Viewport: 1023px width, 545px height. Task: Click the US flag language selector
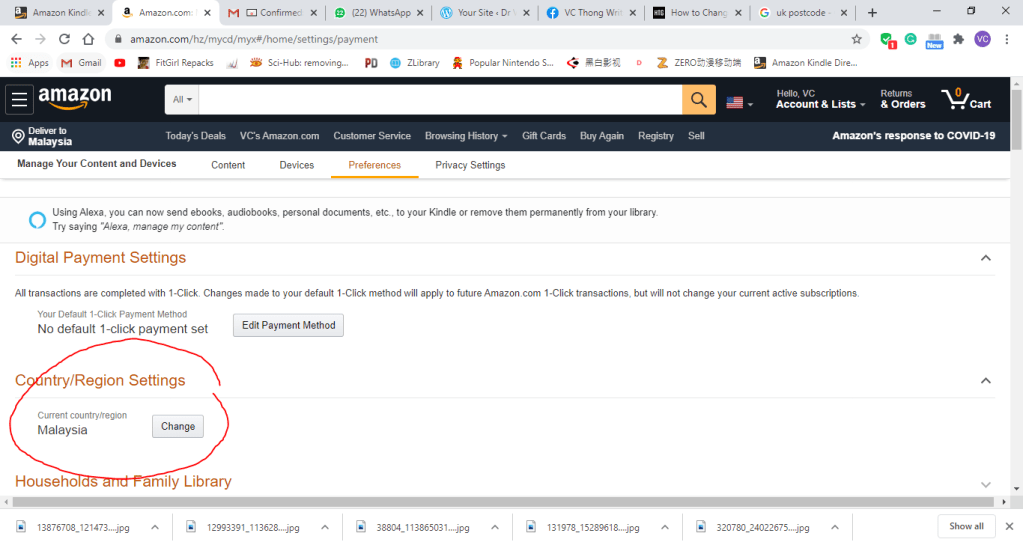pos(738,103)
